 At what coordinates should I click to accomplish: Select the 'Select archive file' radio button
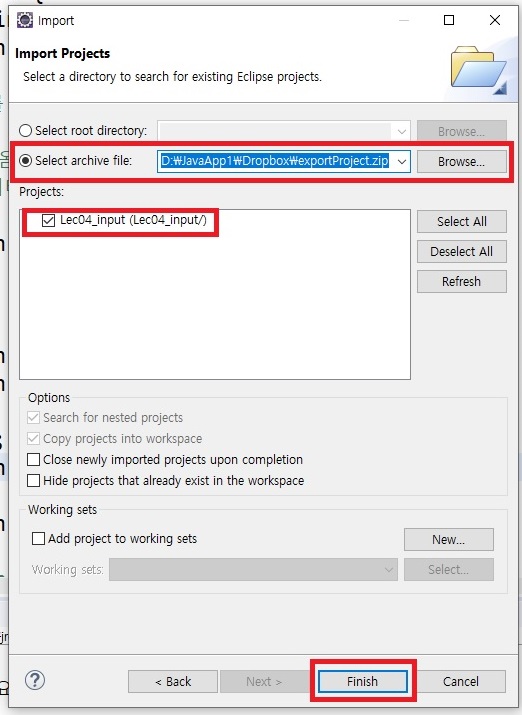click(x=26, y=161)
